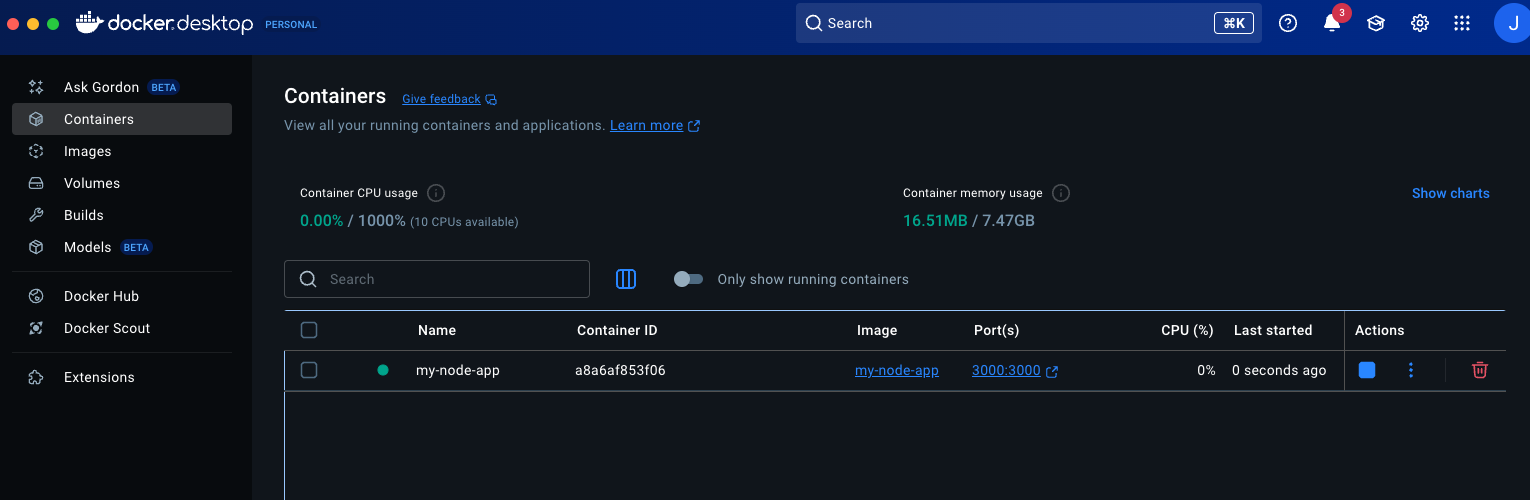Image resolution: width=1530 pixels, height=500 pixels.
Task: Go to the Volumes section
Action: [122, 183]
